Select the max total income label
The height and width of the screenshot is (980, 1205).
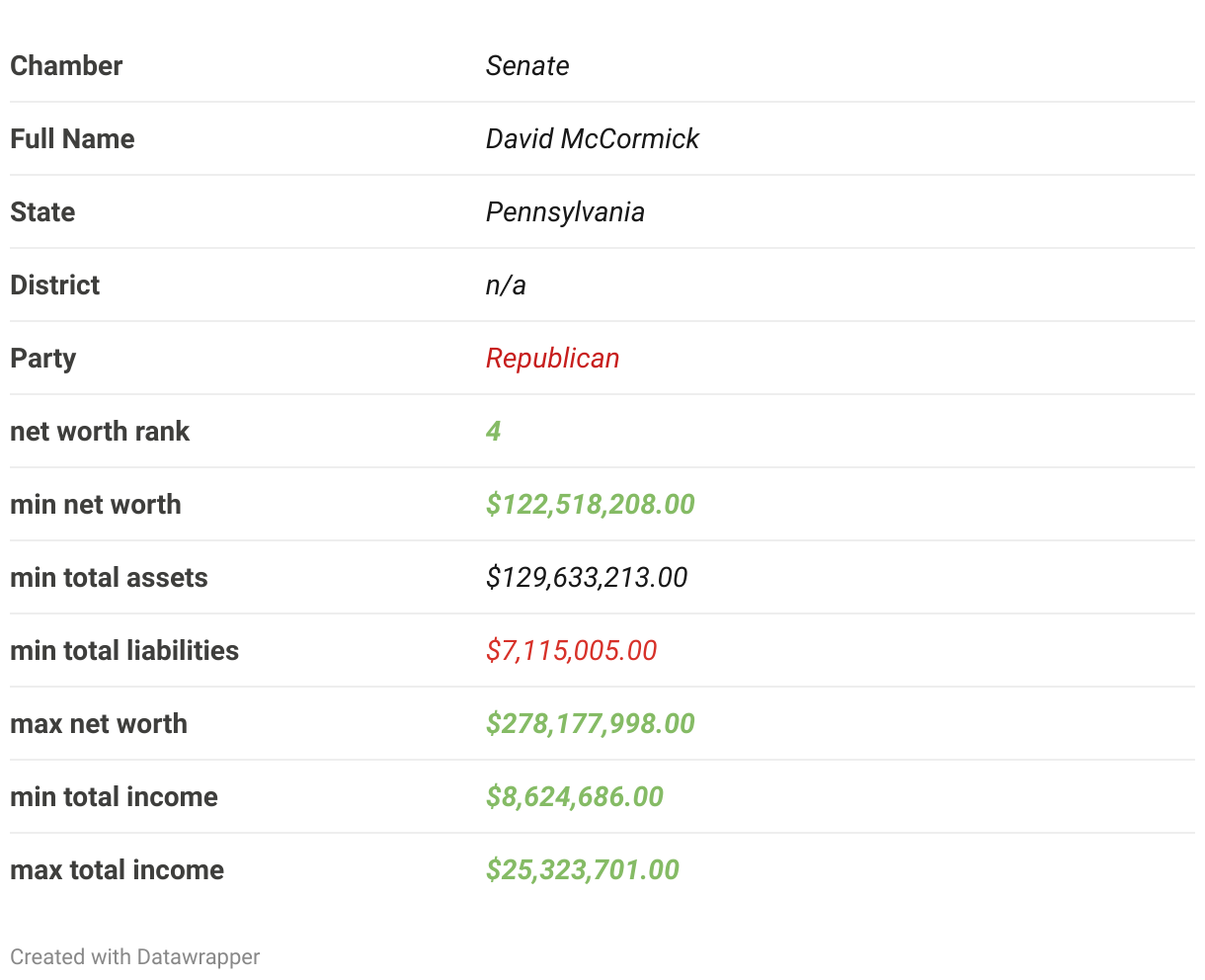point(118,869)
